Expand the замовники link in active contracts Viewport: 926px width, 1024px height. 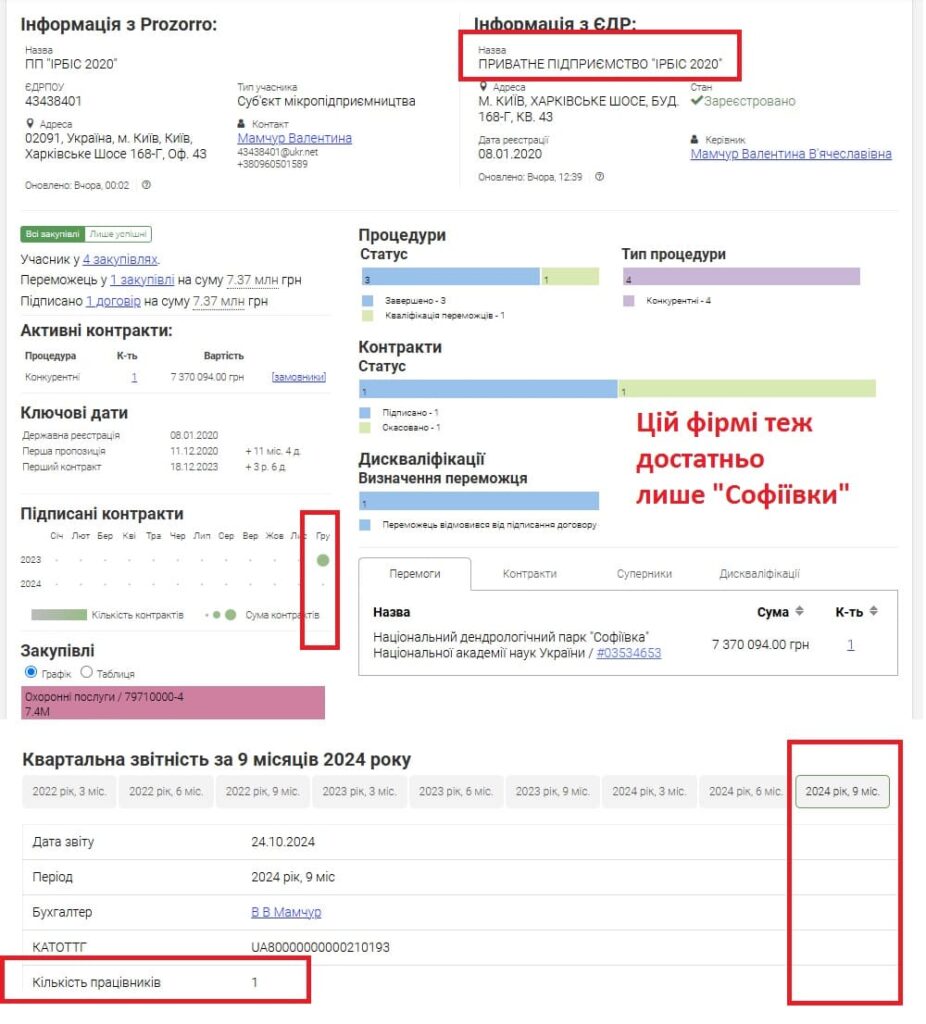pyautogui.click(x=298, y=377)
